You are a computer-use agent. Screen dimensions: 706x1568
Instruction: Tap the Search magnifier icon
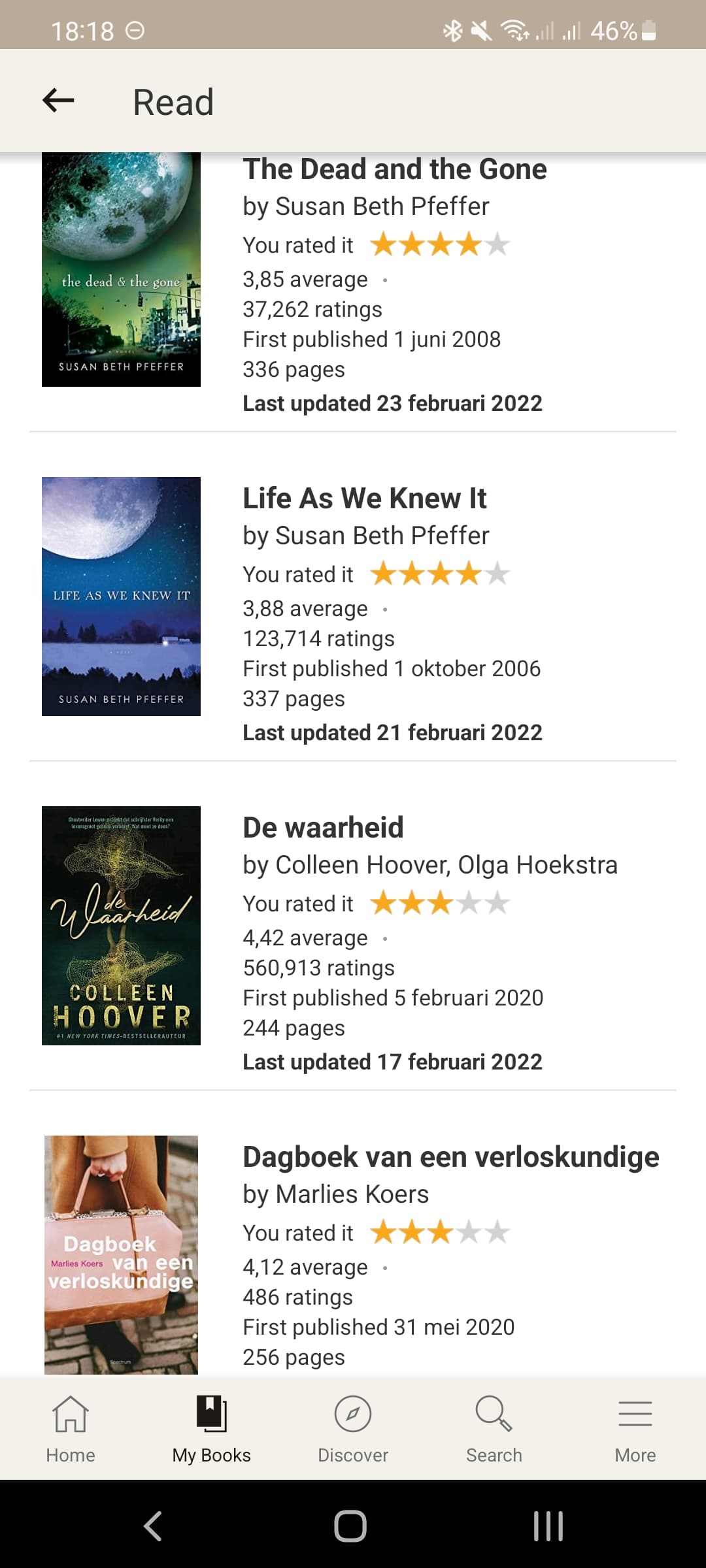pos(494,1414)
